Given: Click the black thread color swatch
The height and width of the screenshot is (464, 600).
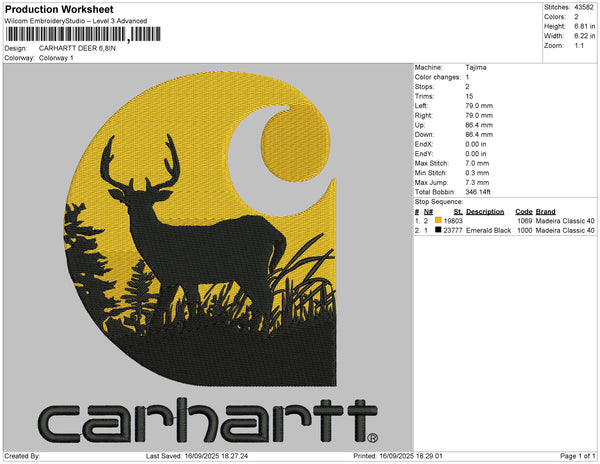Looking at the screenshot, I should (438, 230).
